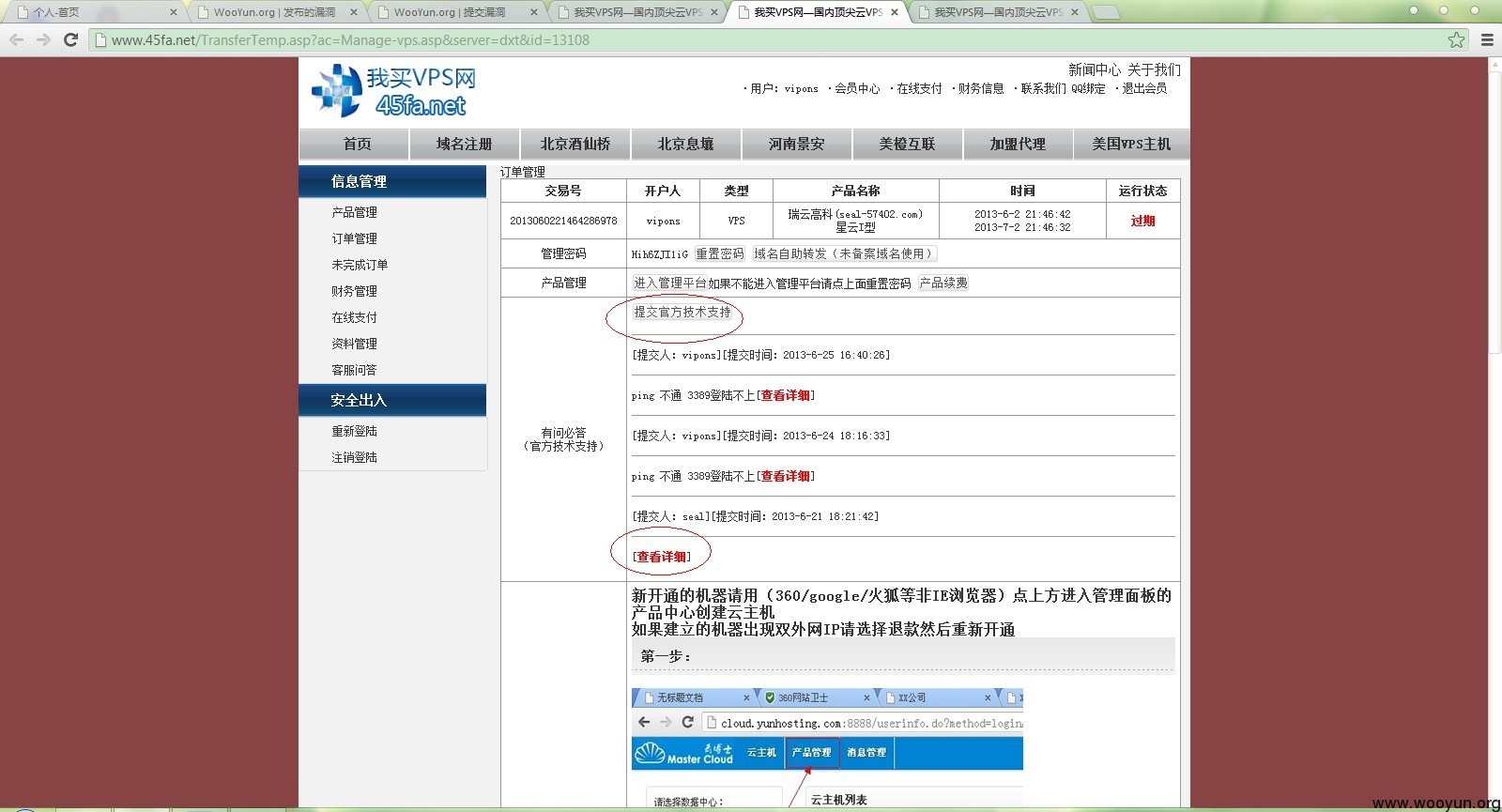Click the order number 2013060221464286978
The image size is (1502, 812).
[x=563, y=221]
